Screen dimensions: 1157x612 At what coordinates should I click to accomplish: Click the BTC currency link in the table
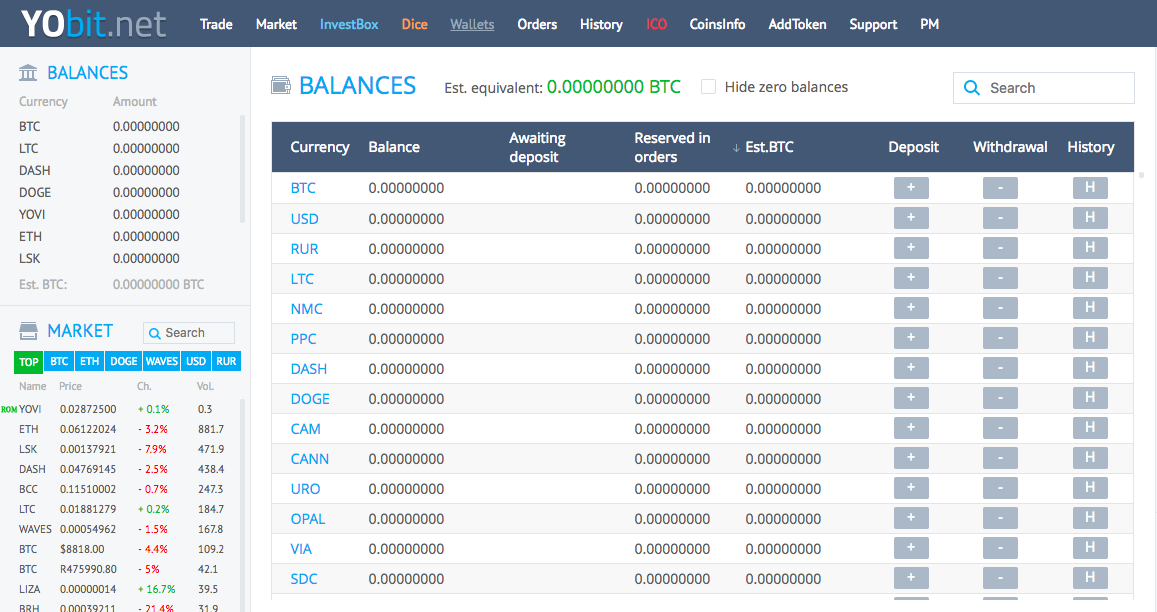pyautogui.click(x=303, y=188)
